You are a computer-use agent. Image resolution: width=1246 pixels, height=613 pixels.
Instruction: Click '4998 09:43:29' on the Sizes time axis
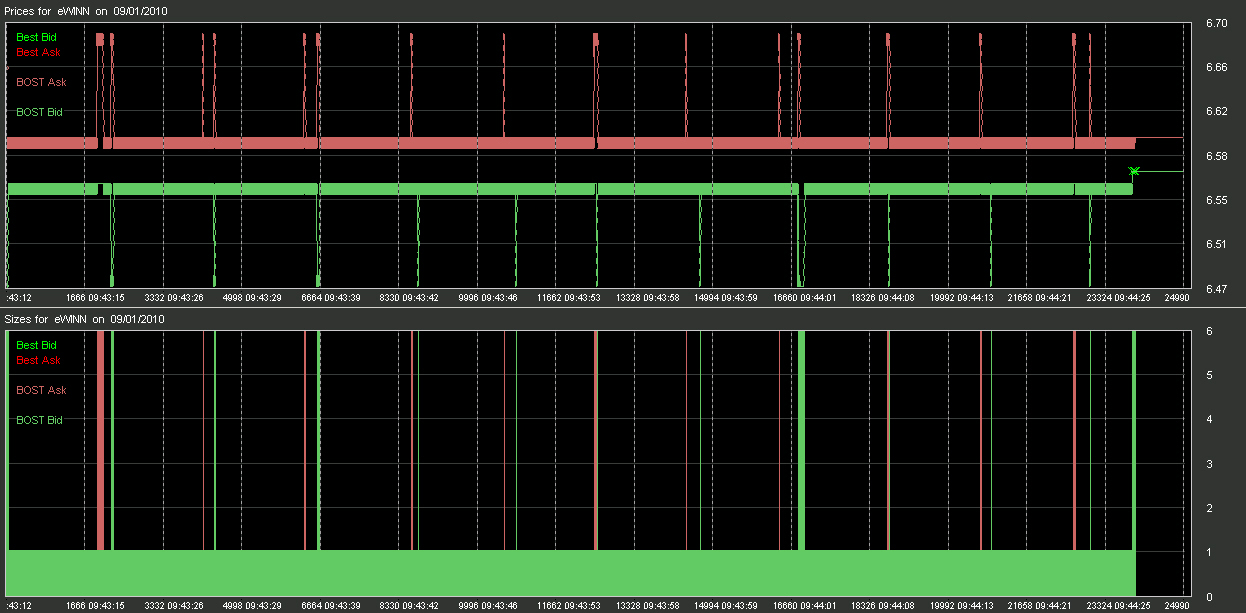click(x=253, y=606)
